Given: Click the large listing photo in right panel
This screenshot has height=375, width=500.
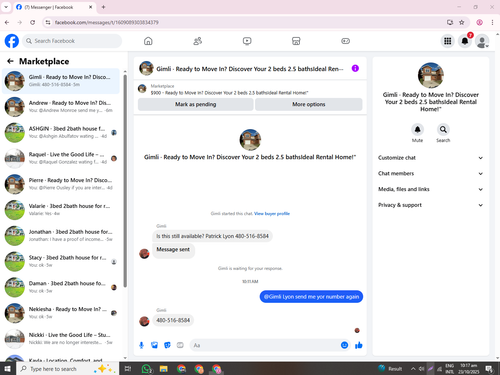Looking at the screenshot, I should coord(430,75).
